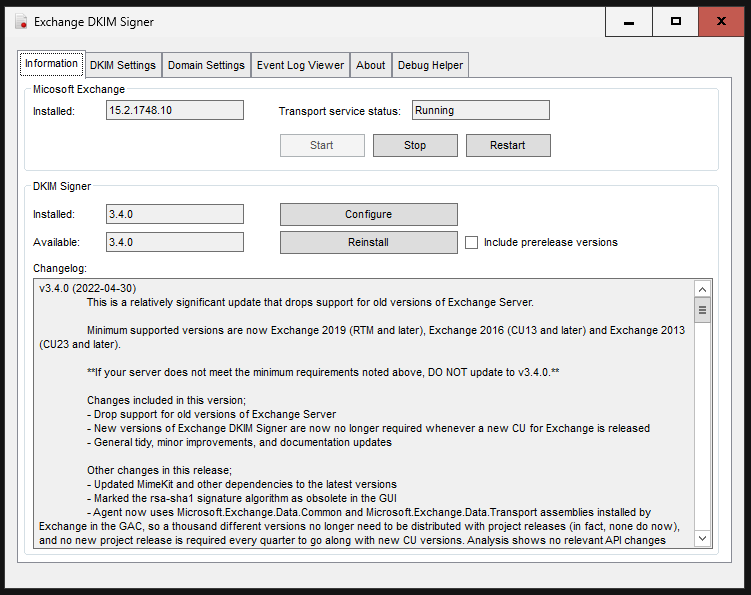
Task: Click the "Changelog:" label
Action: pos(60,268)
